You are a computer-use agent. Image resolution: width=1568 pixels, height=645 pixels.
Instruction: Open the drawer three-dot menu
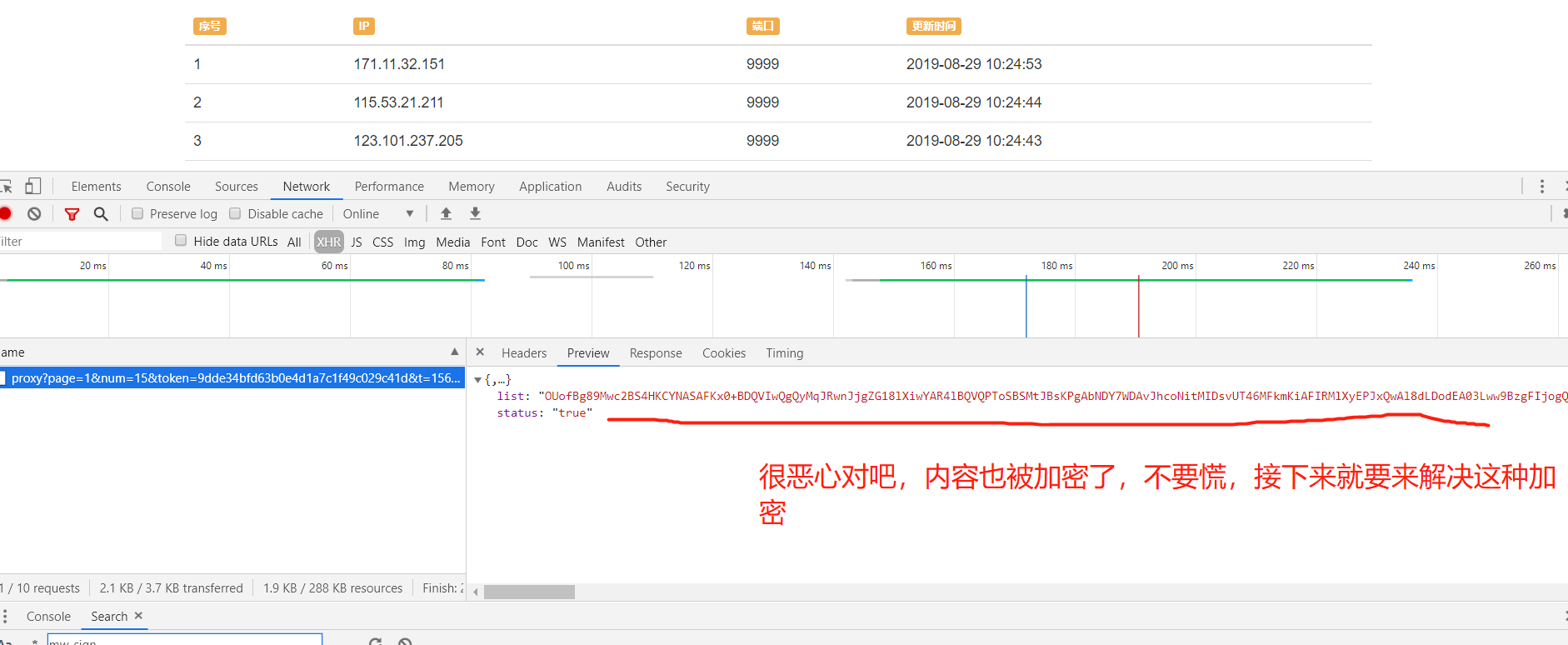tap(5, 616)
